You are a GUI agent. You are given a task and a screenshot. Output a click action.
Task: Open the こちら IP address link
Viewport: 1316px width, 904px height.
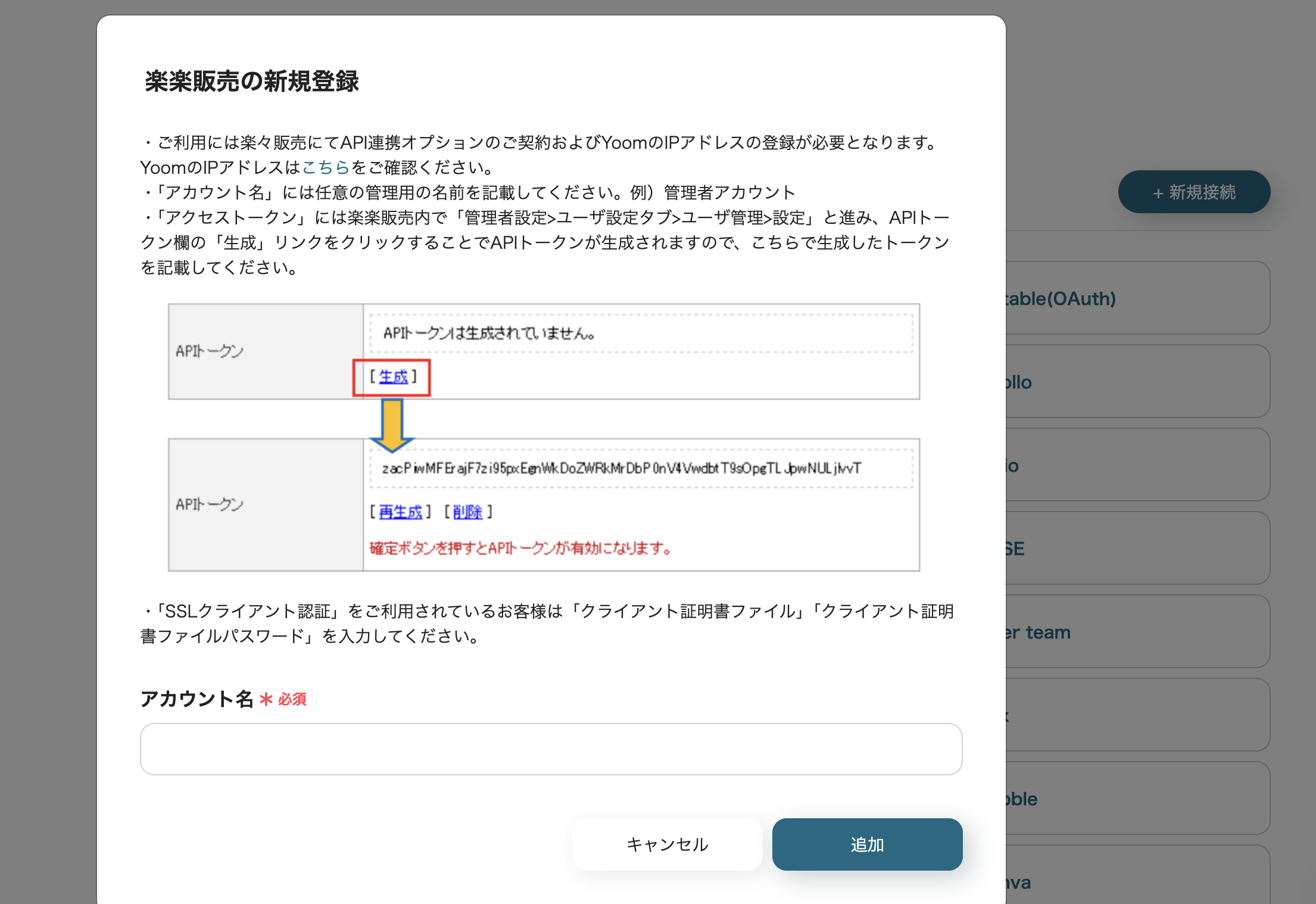pos(325,167)
